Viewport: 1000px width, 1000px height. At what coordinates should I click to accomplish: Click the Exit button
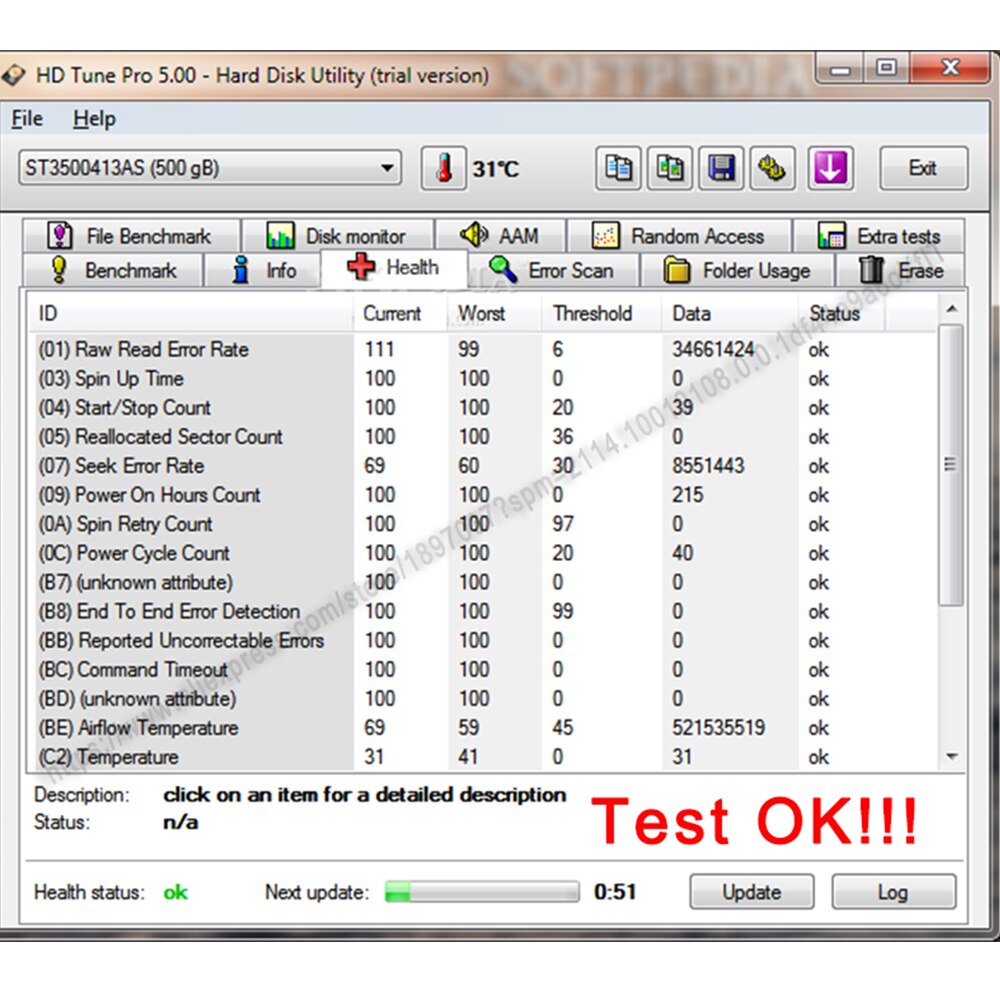coord(923,168)
